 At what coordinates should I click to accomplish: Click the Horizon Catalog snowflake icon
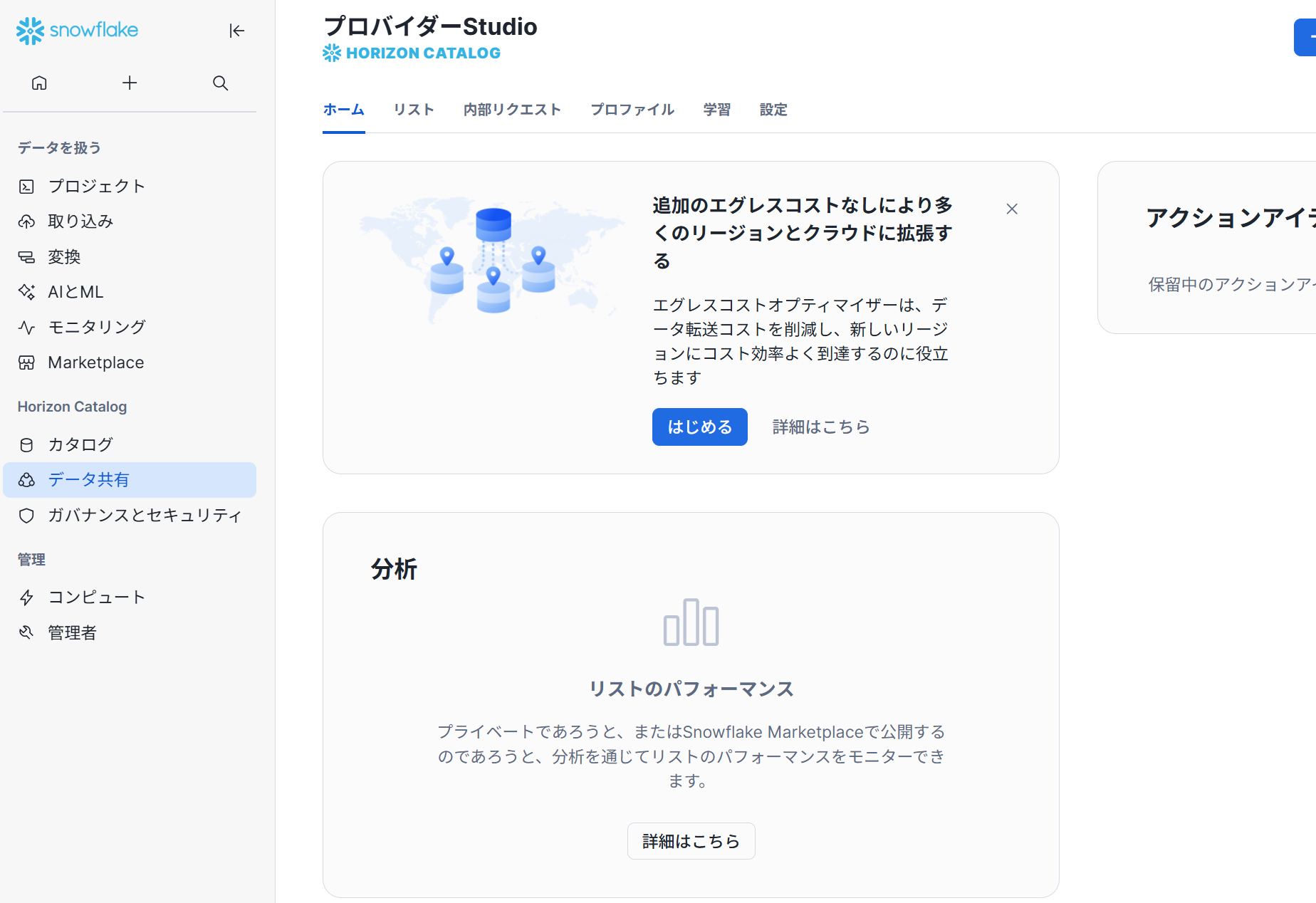coord(332,53)
